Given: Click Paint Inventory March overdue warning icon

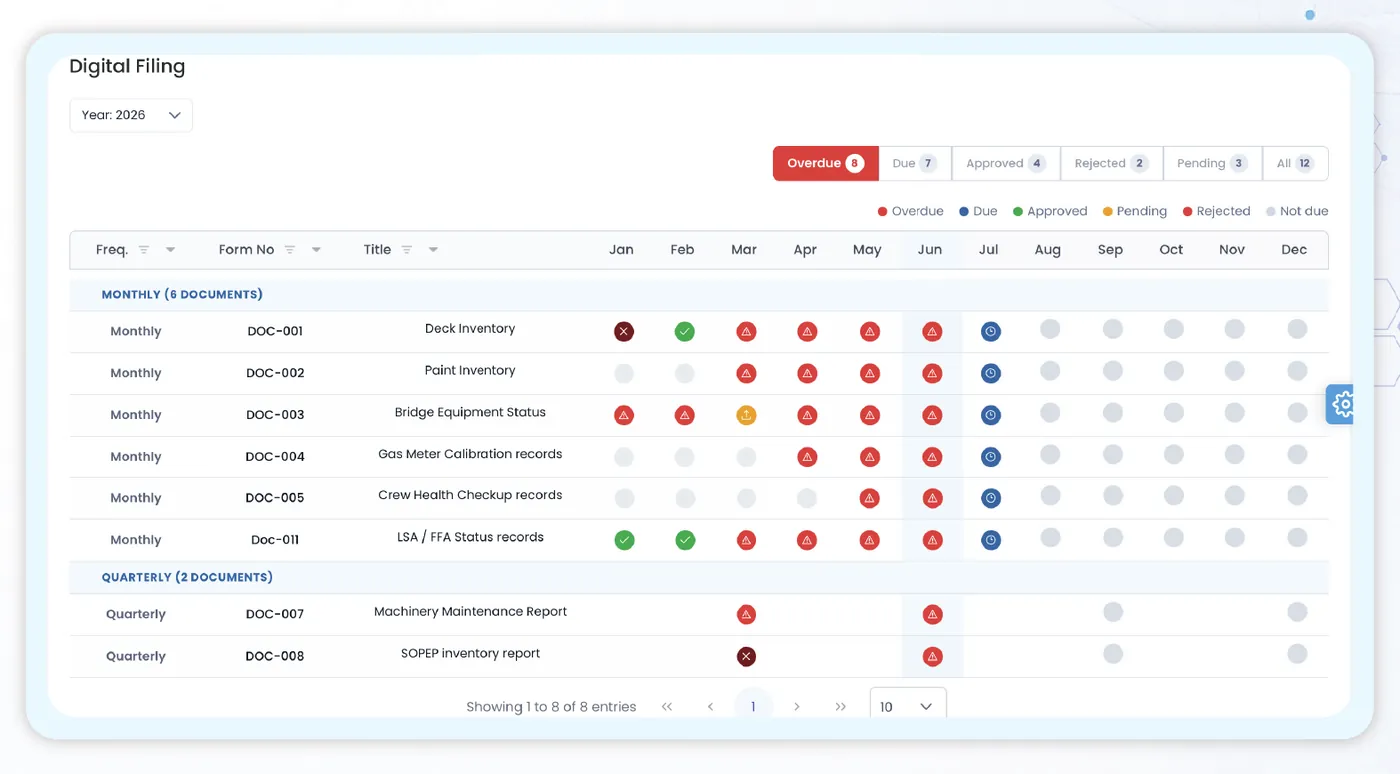Looking at the screenshot, I should pyautogui.click(x=746, y=373).
